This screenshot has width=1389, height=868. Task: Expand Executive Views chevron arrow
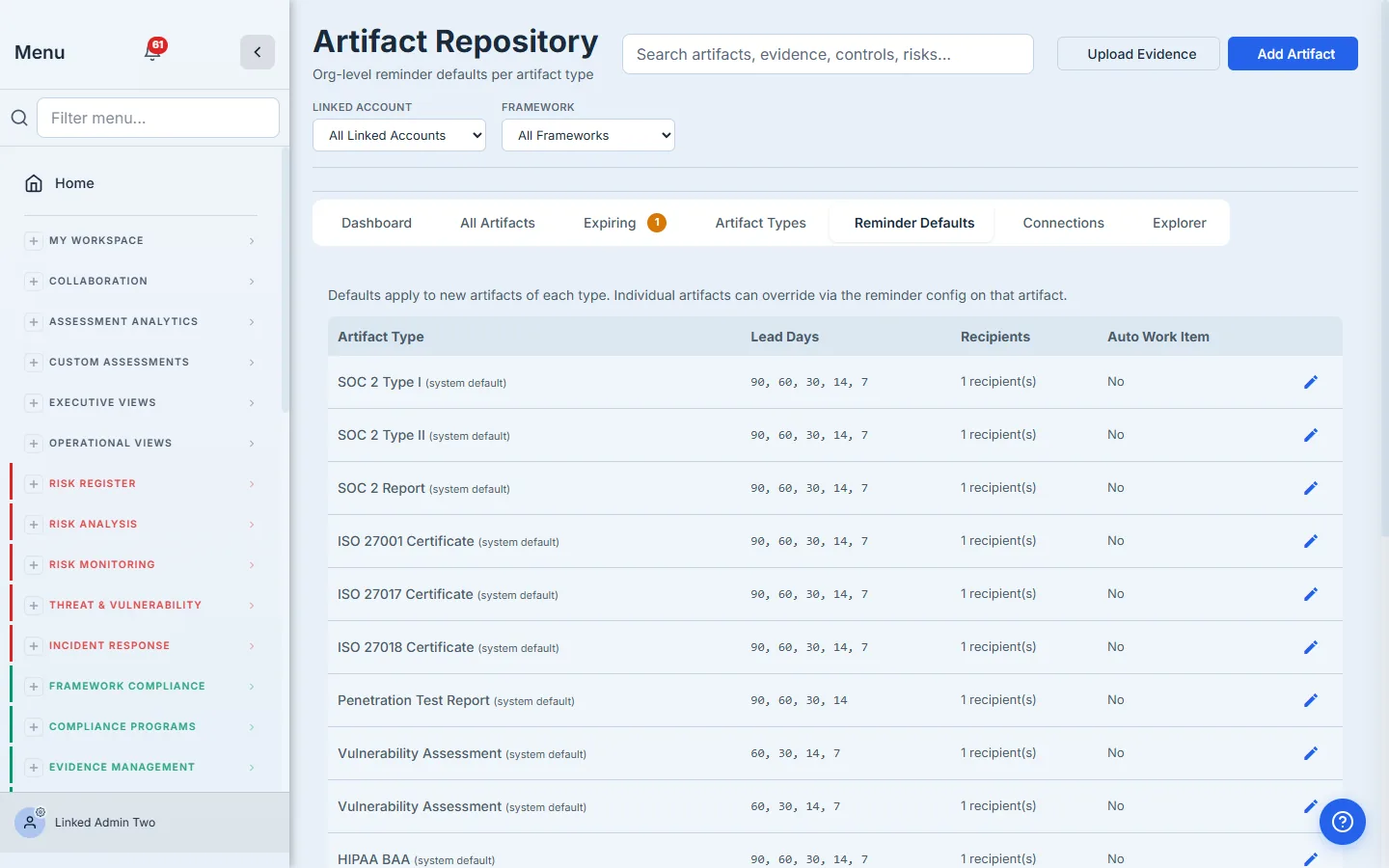[x=252, y=403]
